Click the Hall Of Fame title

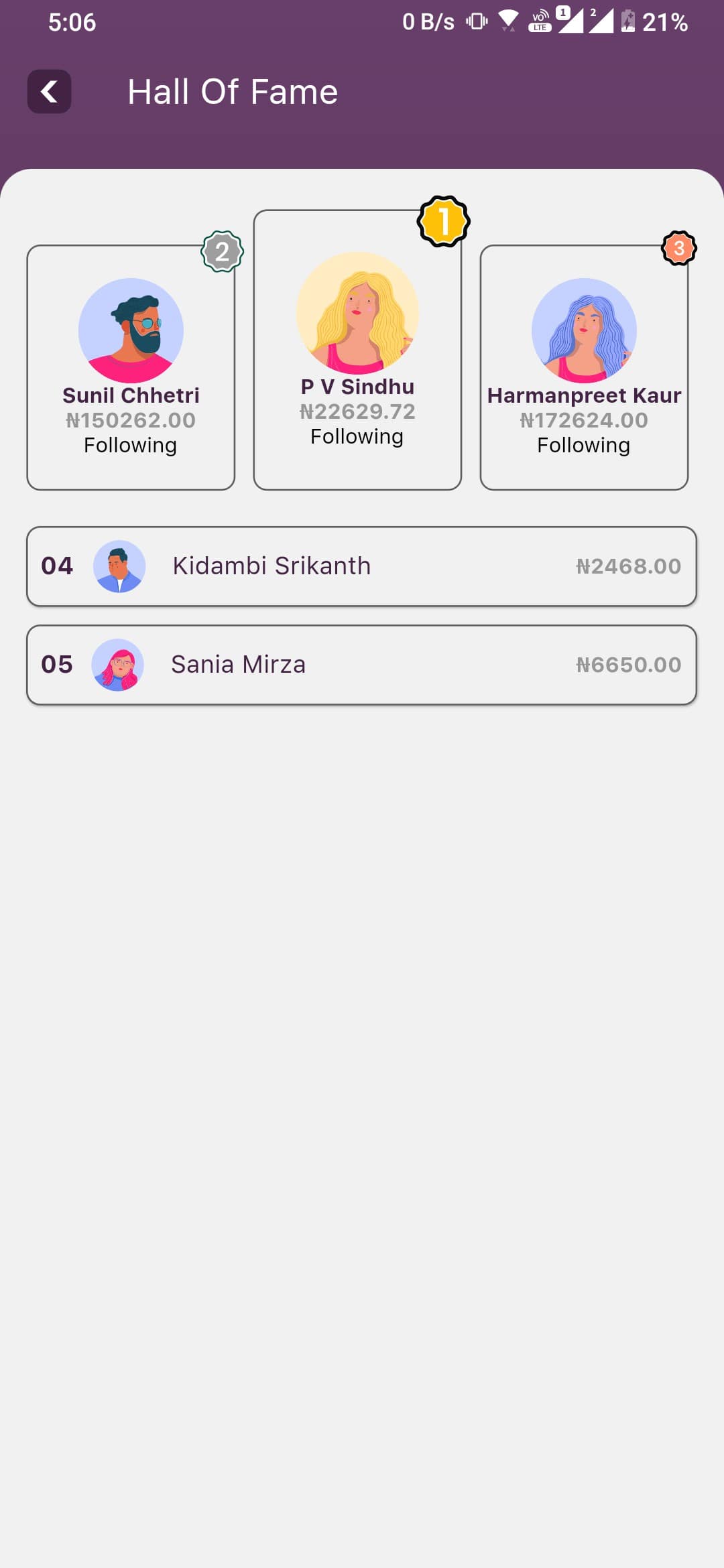pos(233,92)
